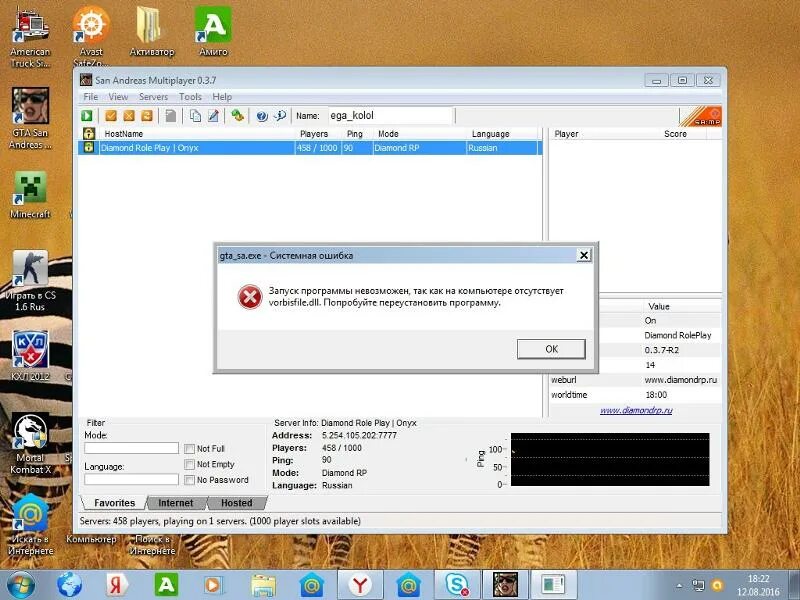Click the padlock column header icon
This screenshot has height=600, width=800.
click(89, 134)
